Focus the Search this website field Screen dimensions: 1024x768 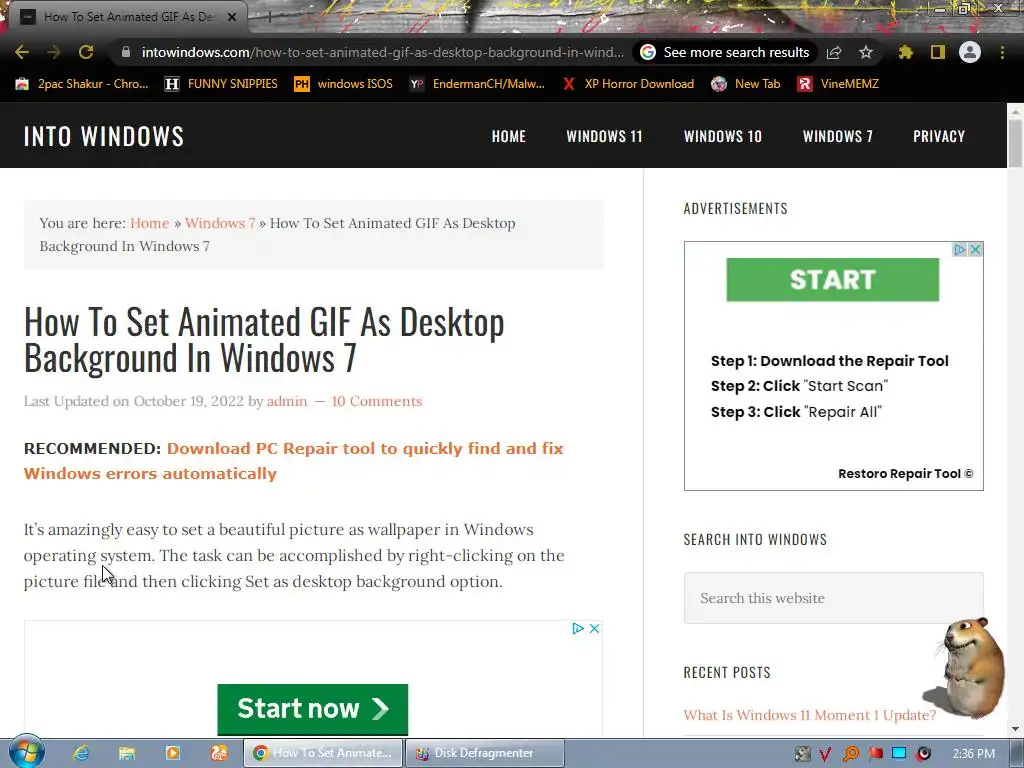[833, 598]
